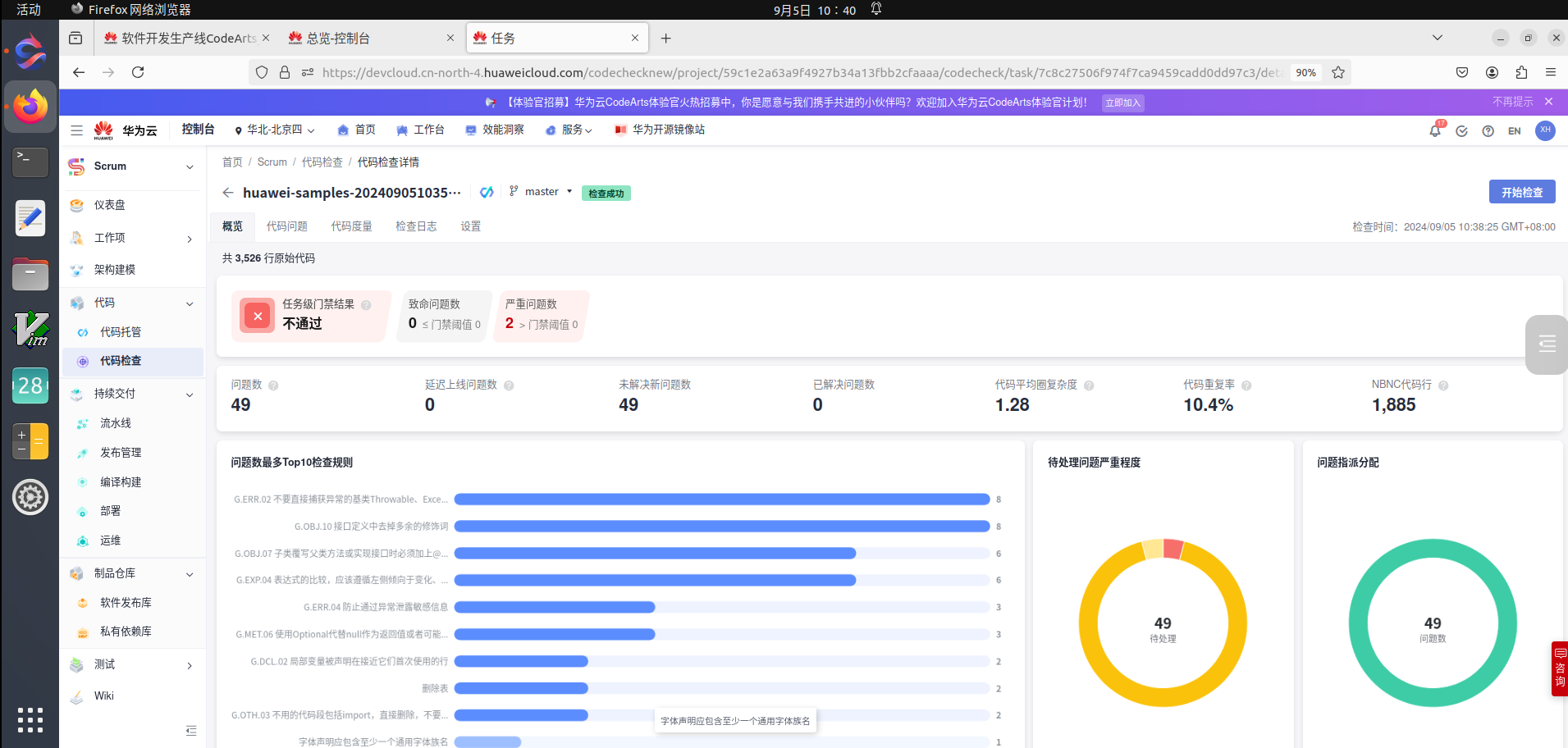Click the task check circle icon in header
Screen dimensions: 1568x748
[1461, 131]
